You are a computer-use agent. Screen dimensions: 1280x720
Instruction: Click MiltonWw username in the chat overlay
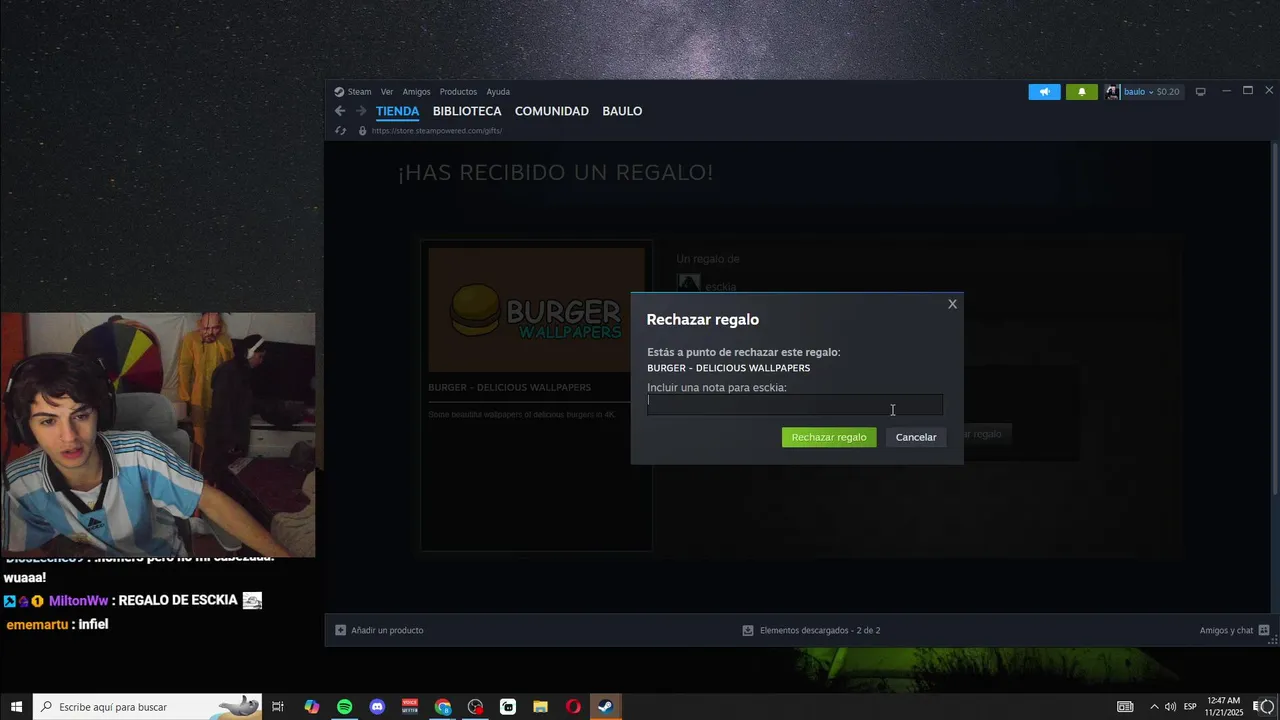point(78,601)
